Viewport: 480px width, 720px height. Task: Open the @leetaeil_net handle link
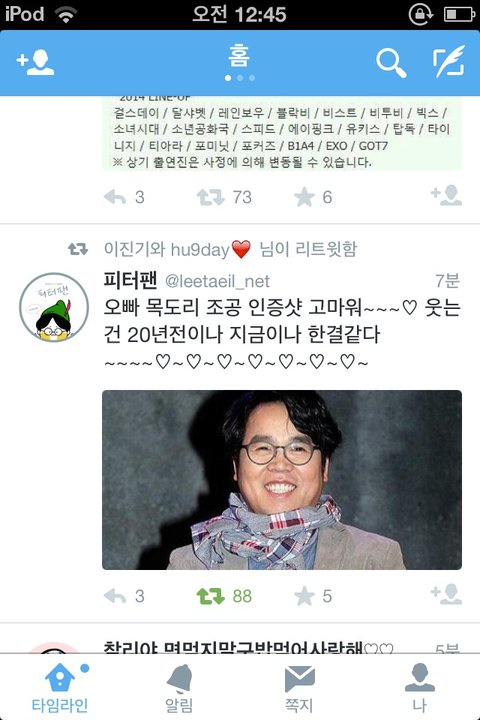pos(217,281)
